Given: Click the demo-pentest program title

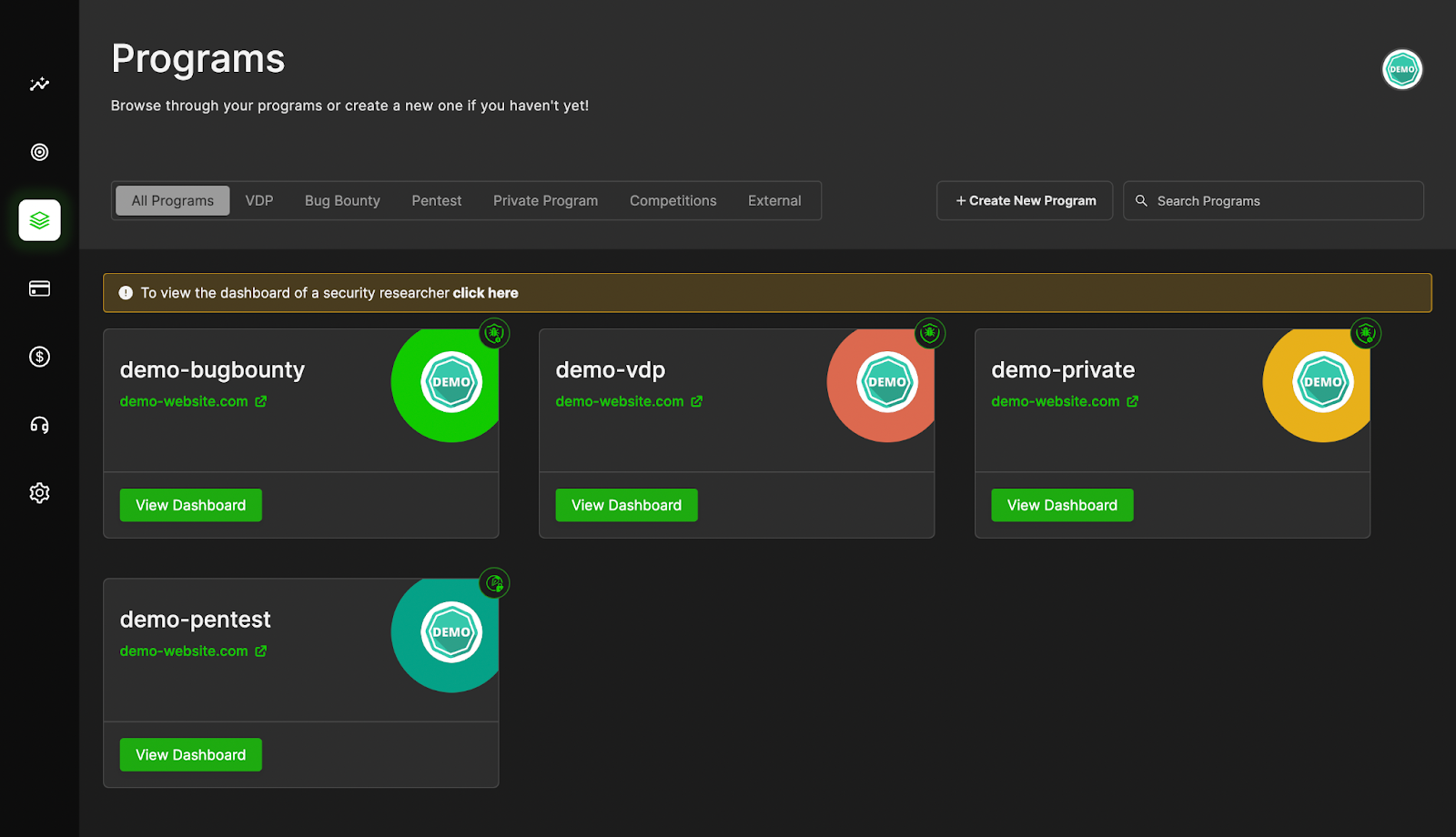Looking at the screenshot, I should pos(196,620).
